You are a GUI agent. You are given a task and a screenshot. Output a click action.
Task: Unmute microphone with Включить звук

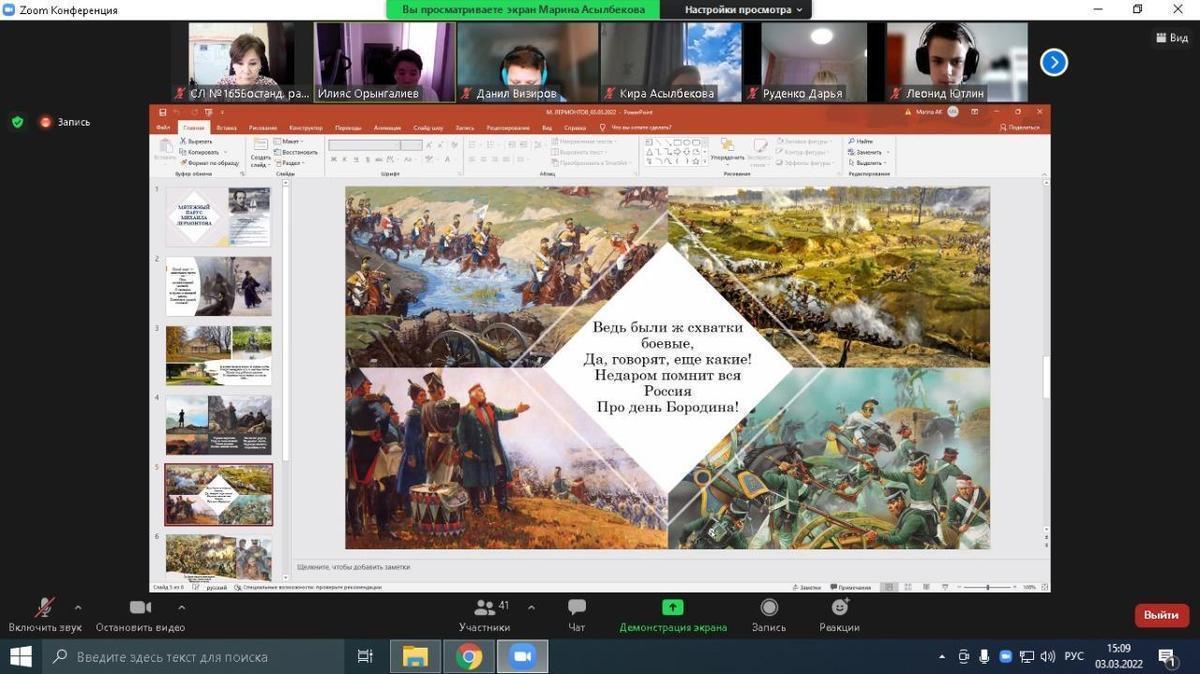point(45,608)
